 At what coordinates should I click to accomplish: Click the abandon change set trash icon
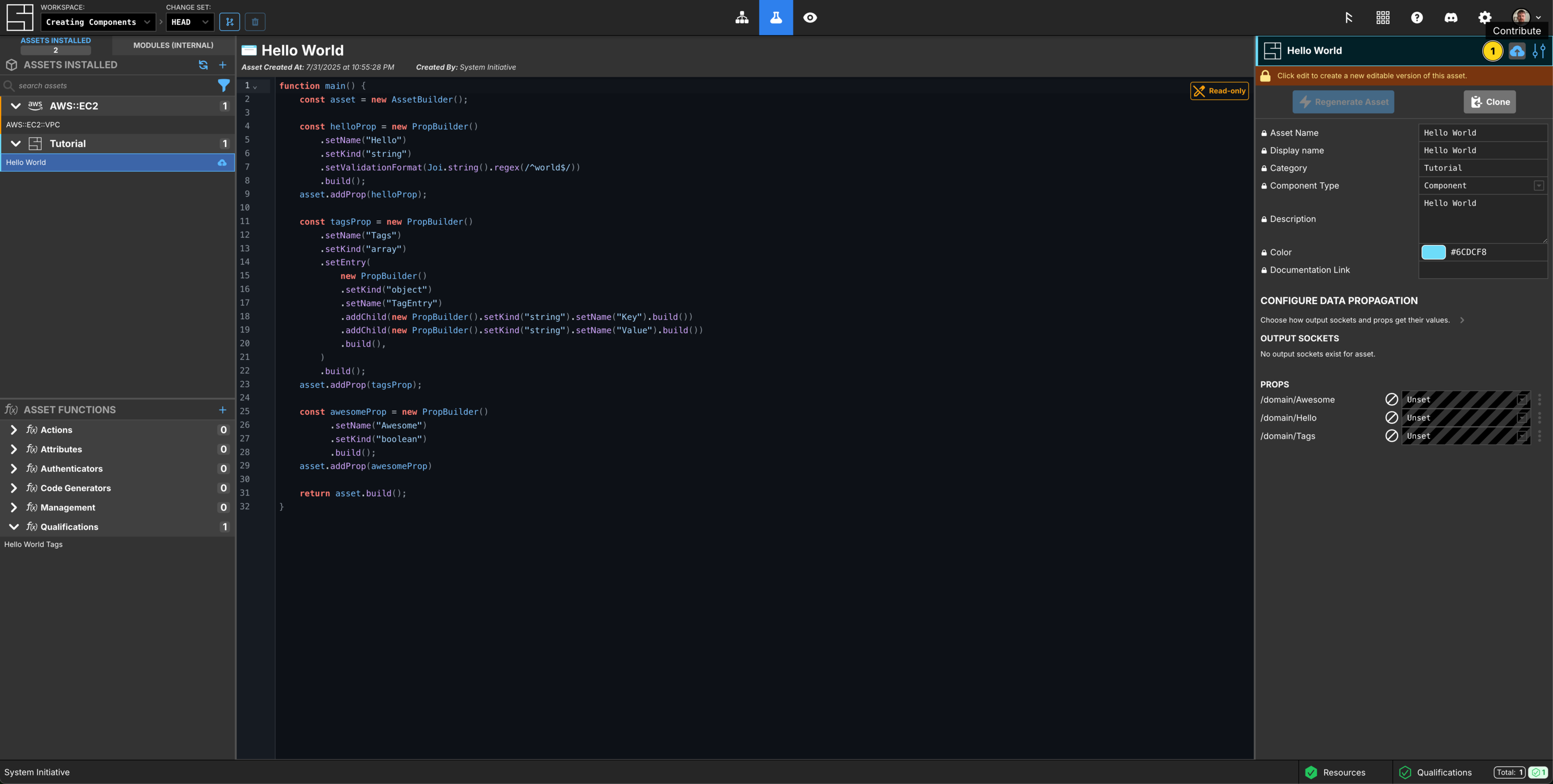[255, 22]
